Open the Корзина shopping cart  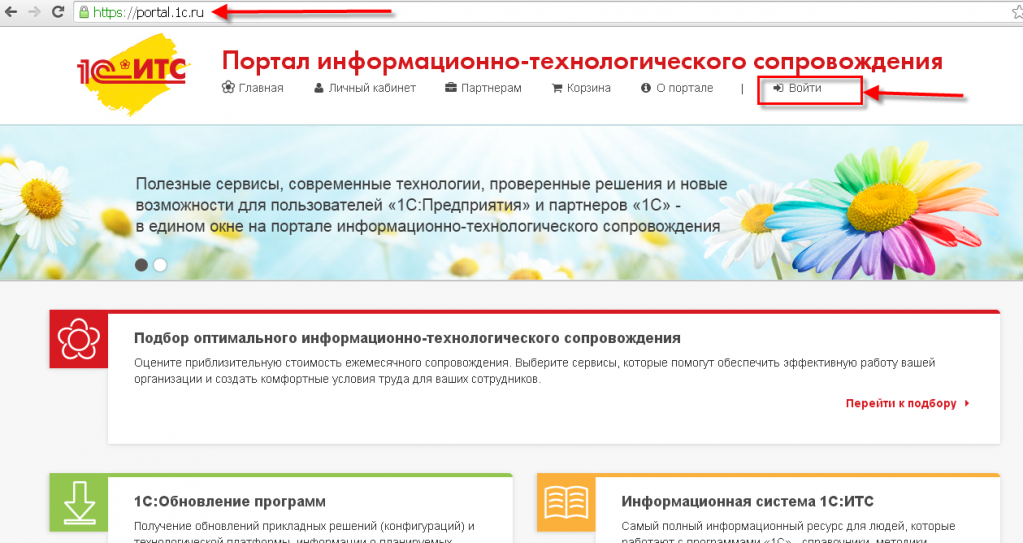[x=581, y=88]
